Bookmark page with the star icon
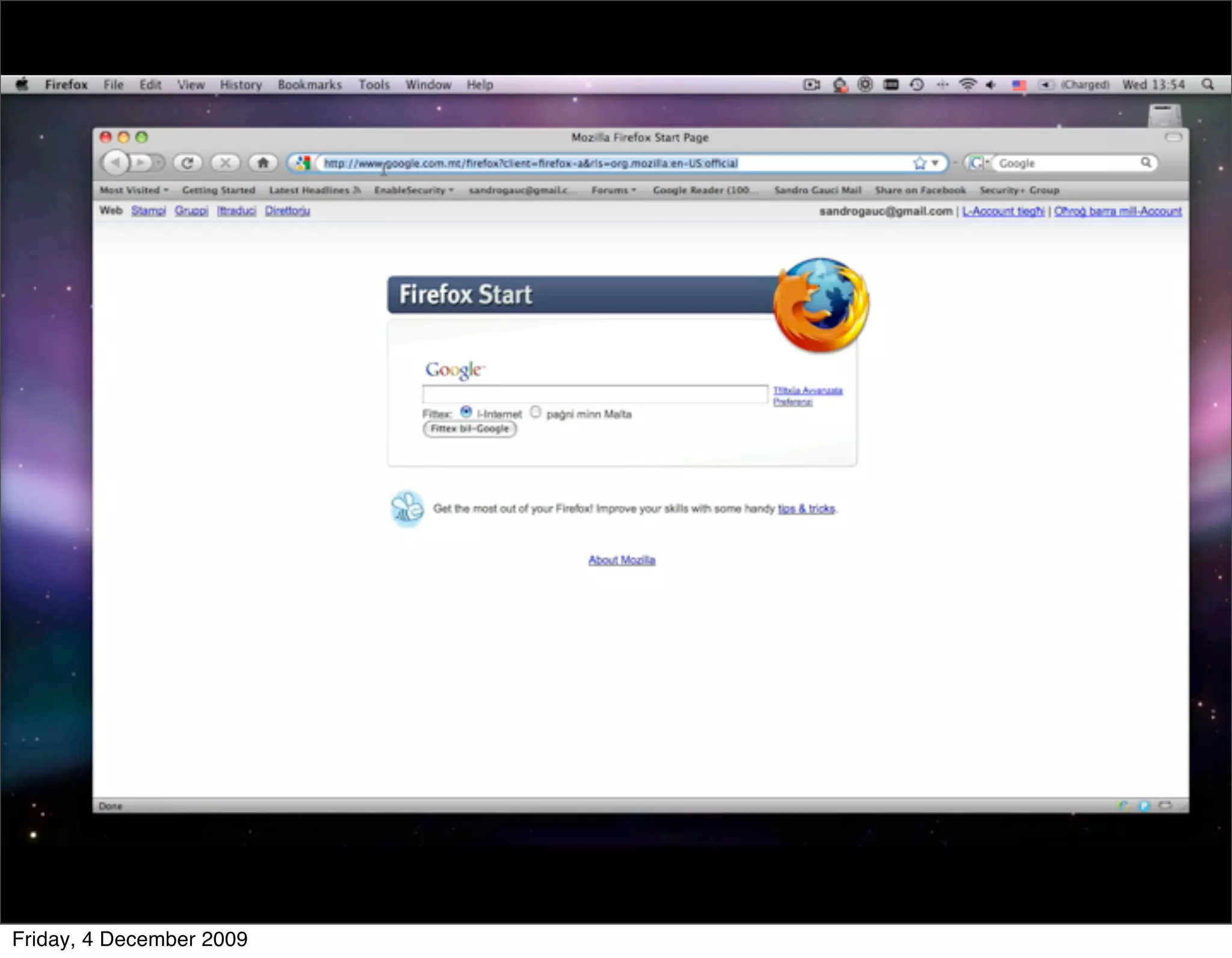Image resolution: width=1232 pixels, height=958 pixels. coord(919,163)
